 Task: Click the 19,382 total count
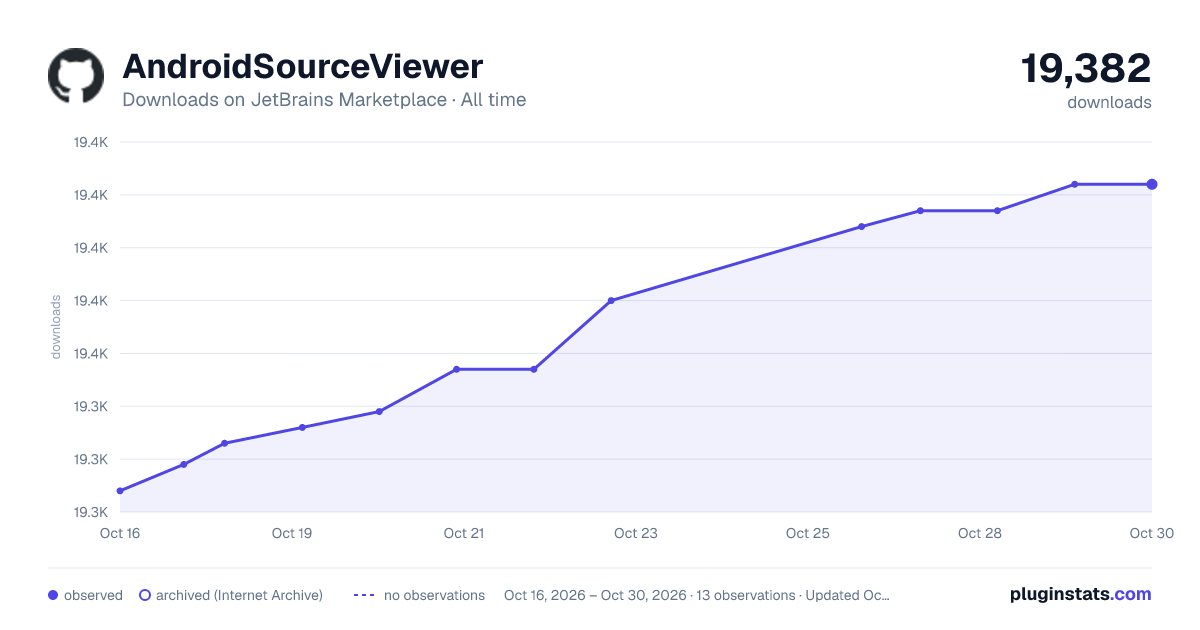[x=1086, y=68]
